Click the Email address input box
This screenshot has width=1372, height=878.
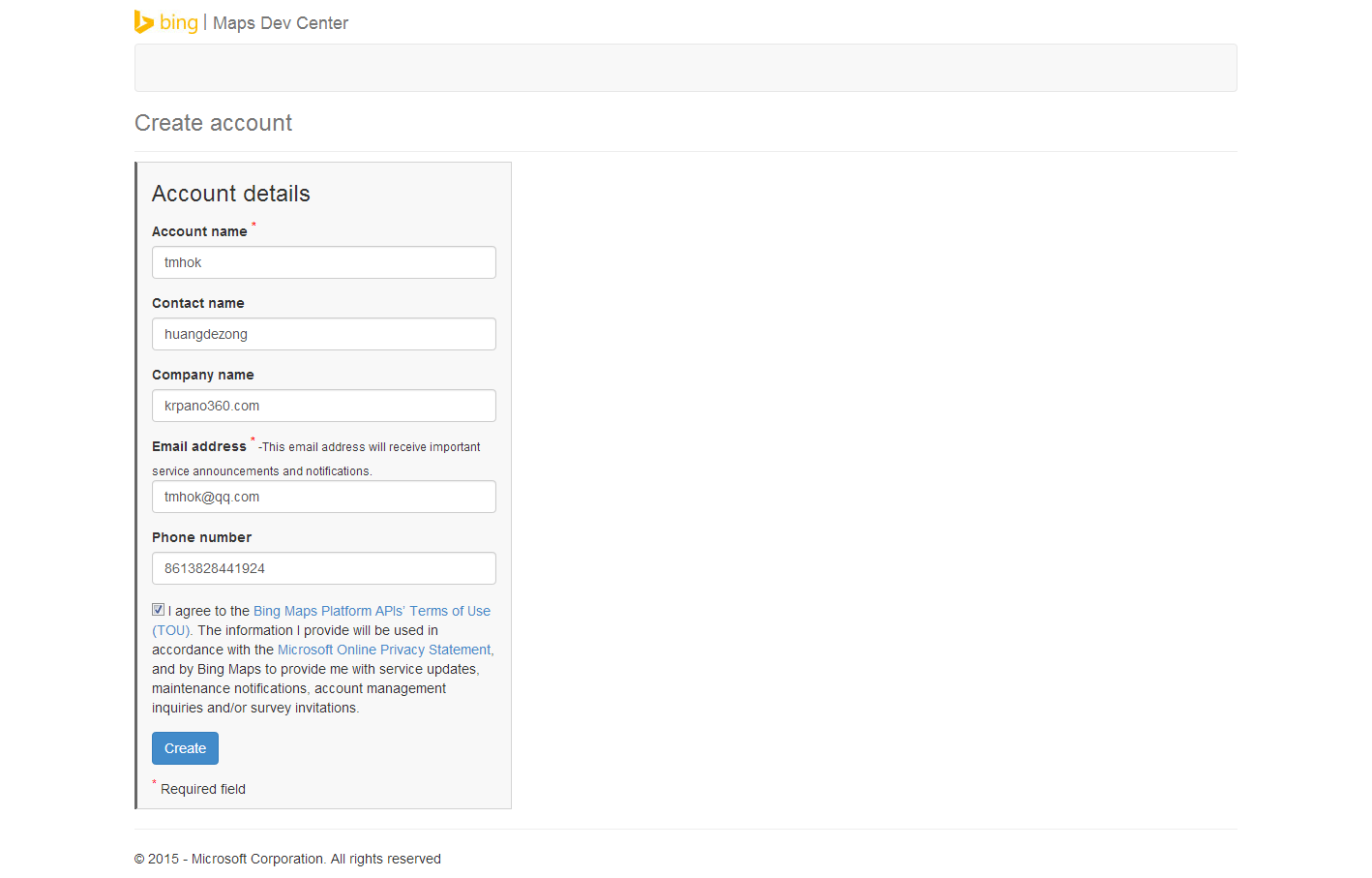[x=323, y=497]
